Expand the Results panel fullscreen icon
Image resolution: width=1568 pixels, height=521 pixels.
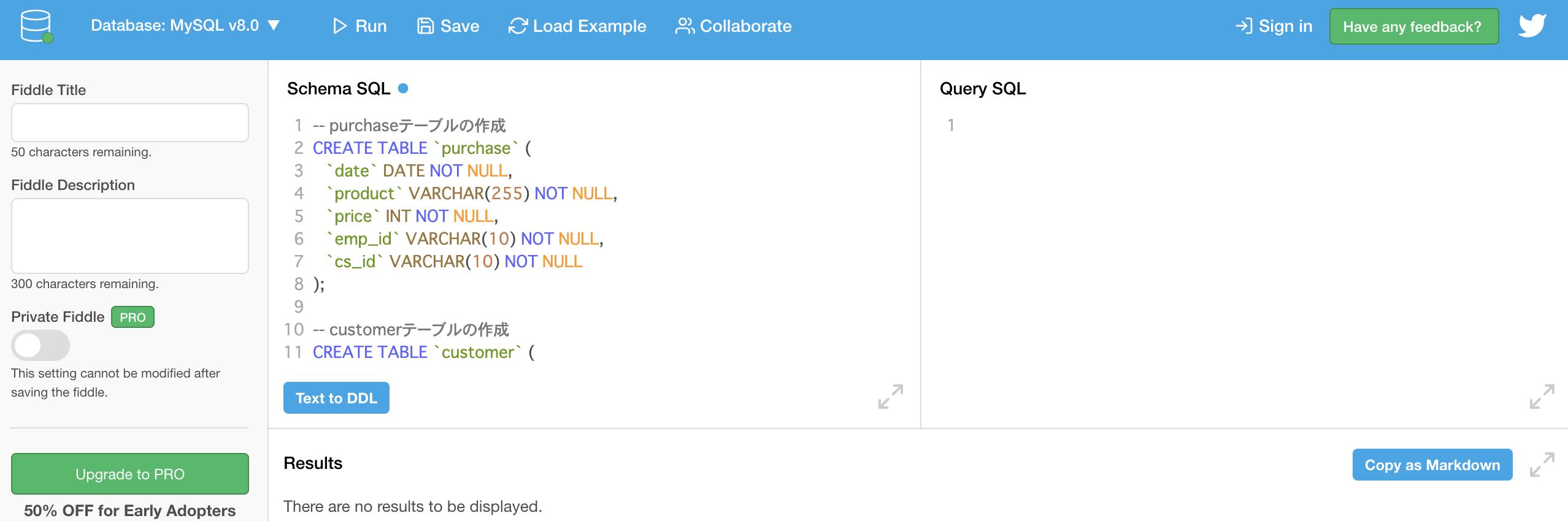click(1542, 465)
